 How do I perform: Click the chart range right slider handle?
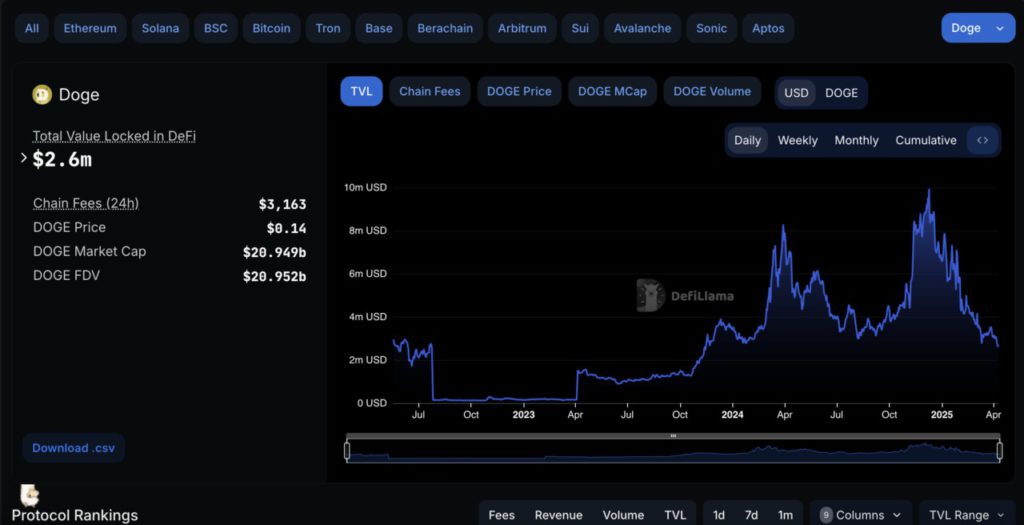(999, 450)
